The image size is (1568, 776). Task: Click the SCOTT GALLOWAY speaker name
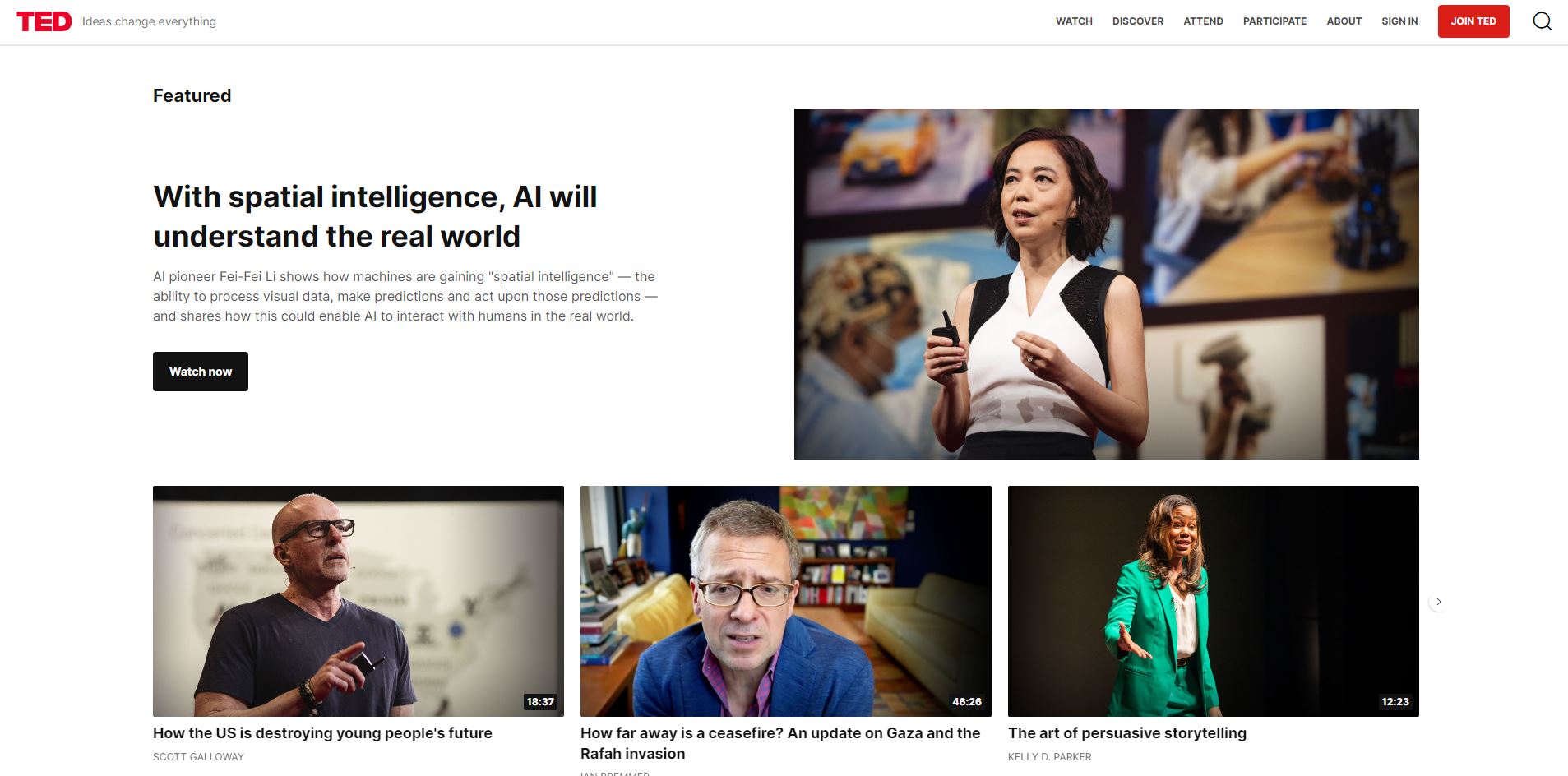pos(198,756)
